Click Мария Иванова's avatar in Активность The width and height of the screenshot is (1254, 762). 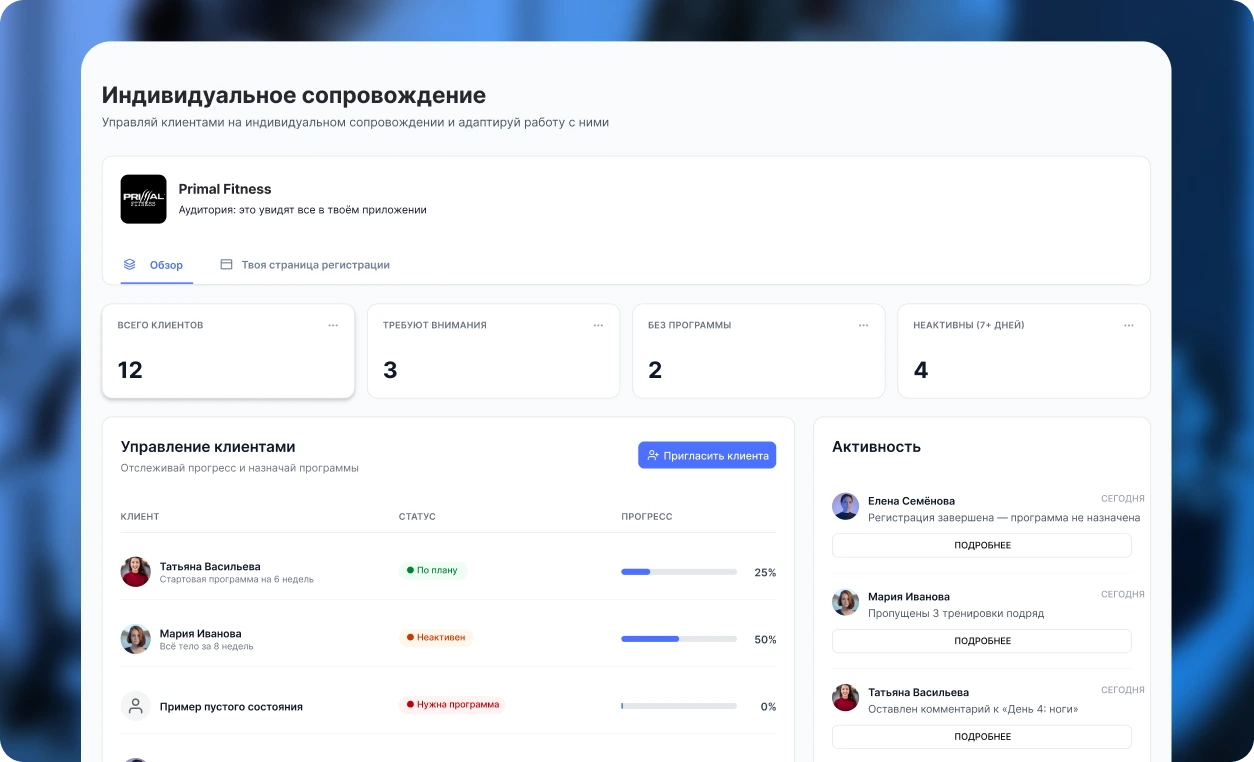point(845,602)
